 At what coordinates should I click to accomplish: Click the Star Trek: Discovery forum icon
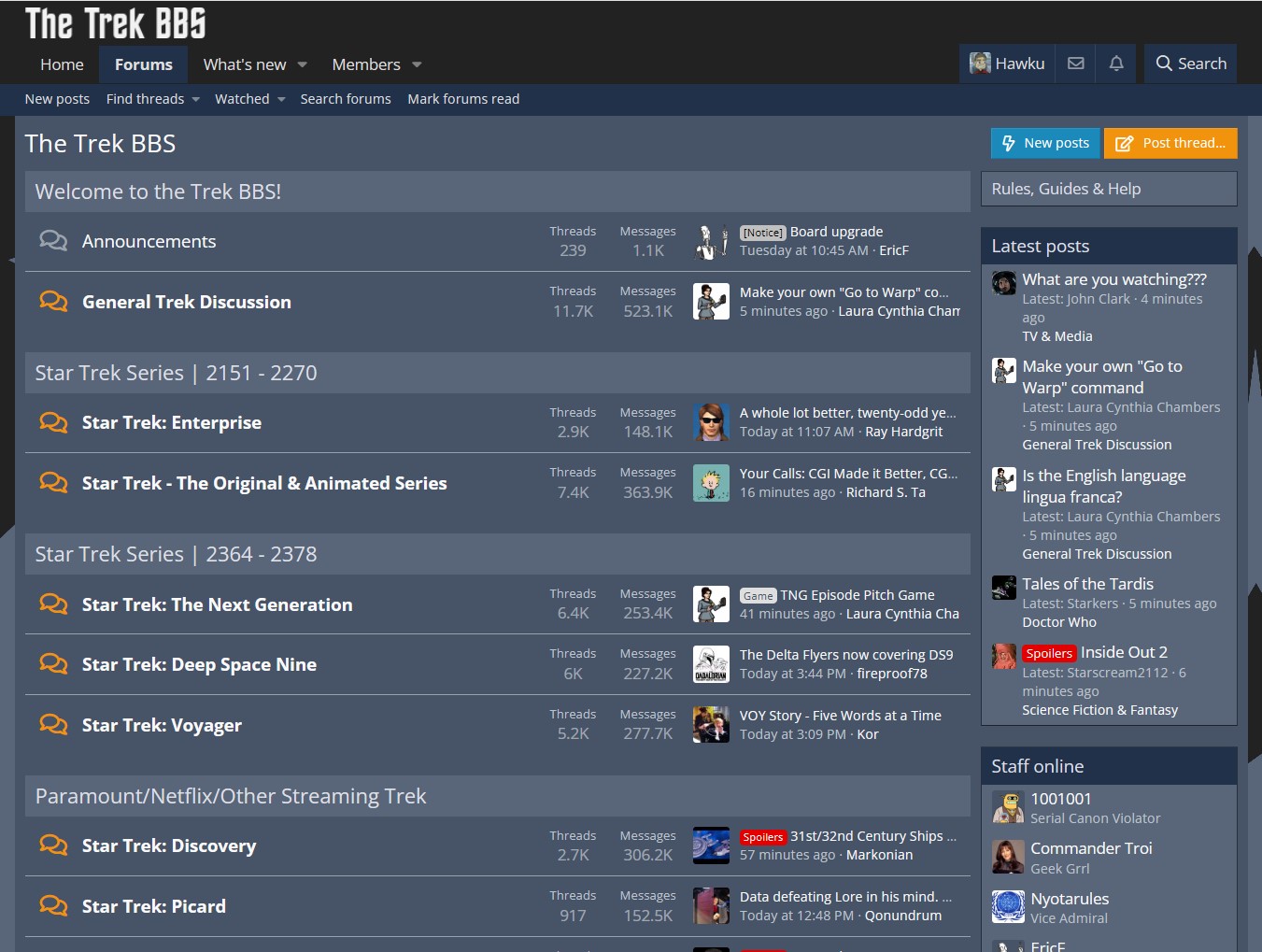(53, 845)
